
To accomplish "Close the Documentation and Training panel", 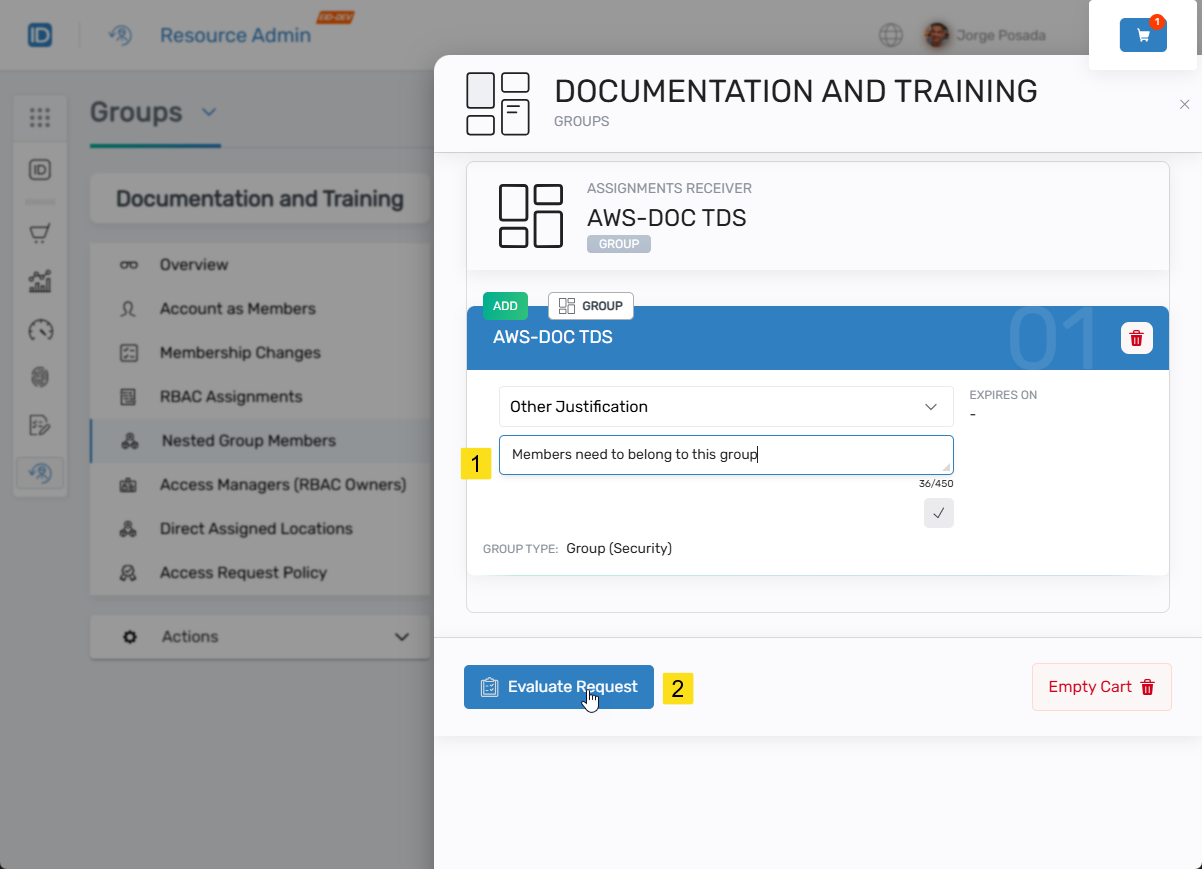I will click(1184, 105).
